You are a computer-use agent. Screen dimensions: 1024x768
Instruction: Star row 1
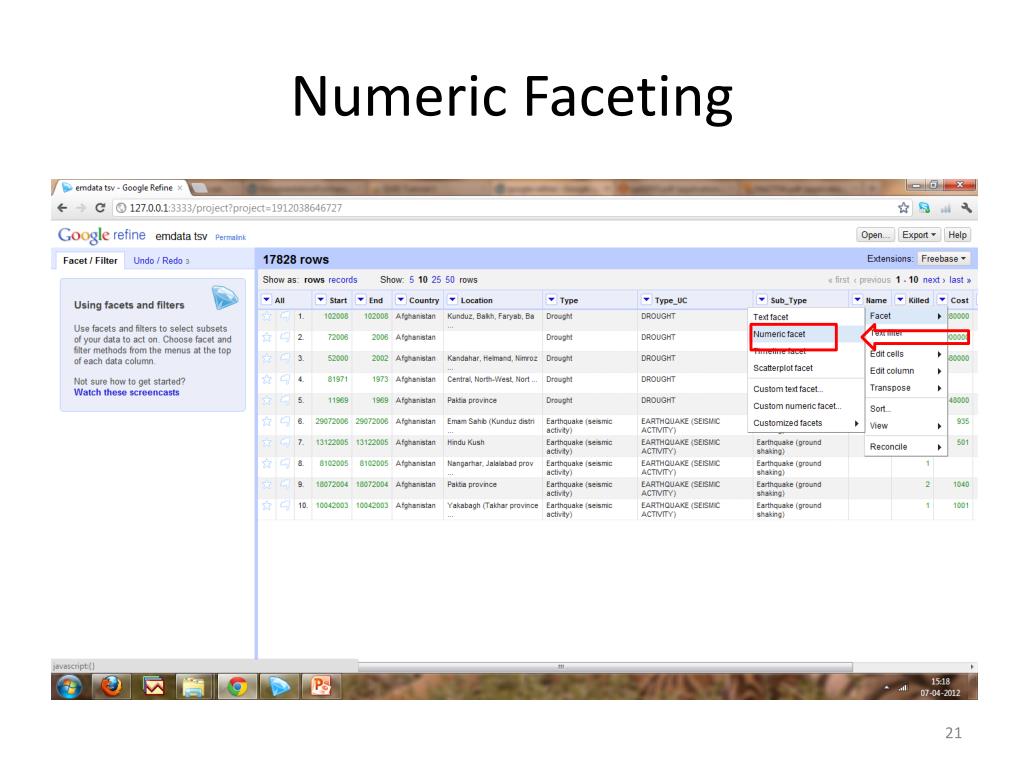[266, 316]
